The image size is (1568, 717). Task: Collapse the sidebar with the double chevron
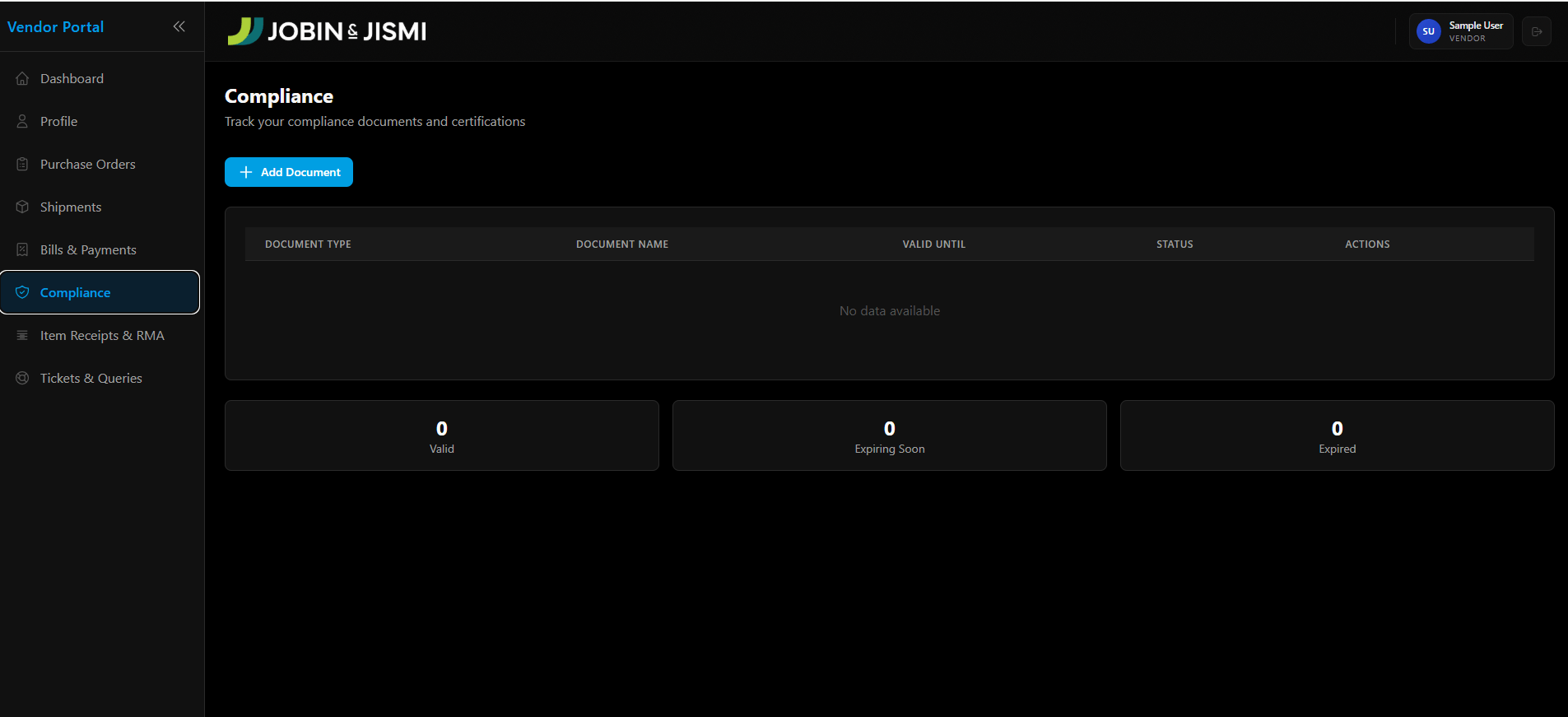[x=179, y=26]
